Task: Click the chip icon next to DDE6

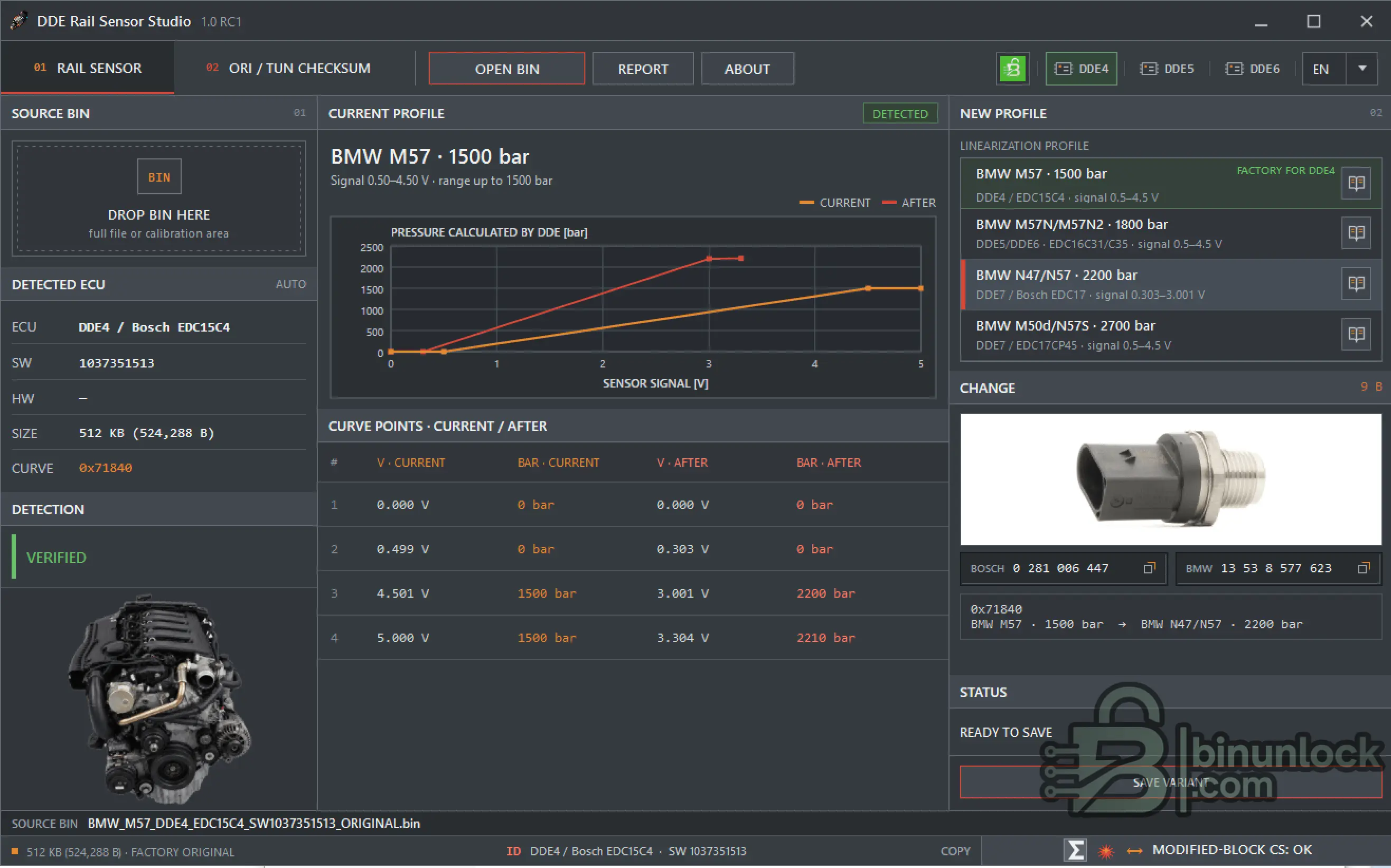Action: tap(1234, 69)
